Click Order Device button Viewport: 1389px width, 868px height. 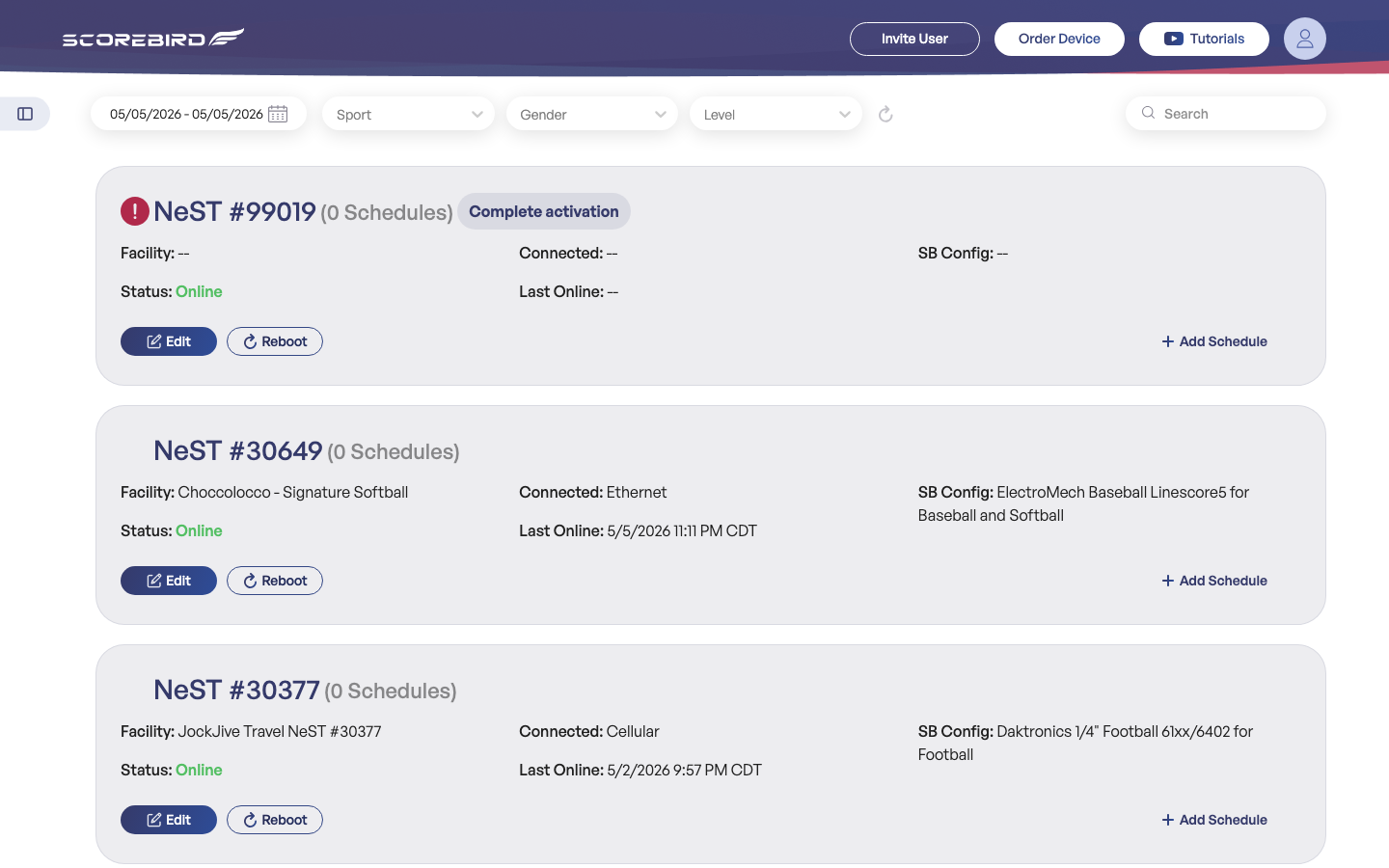[1059, 39]
